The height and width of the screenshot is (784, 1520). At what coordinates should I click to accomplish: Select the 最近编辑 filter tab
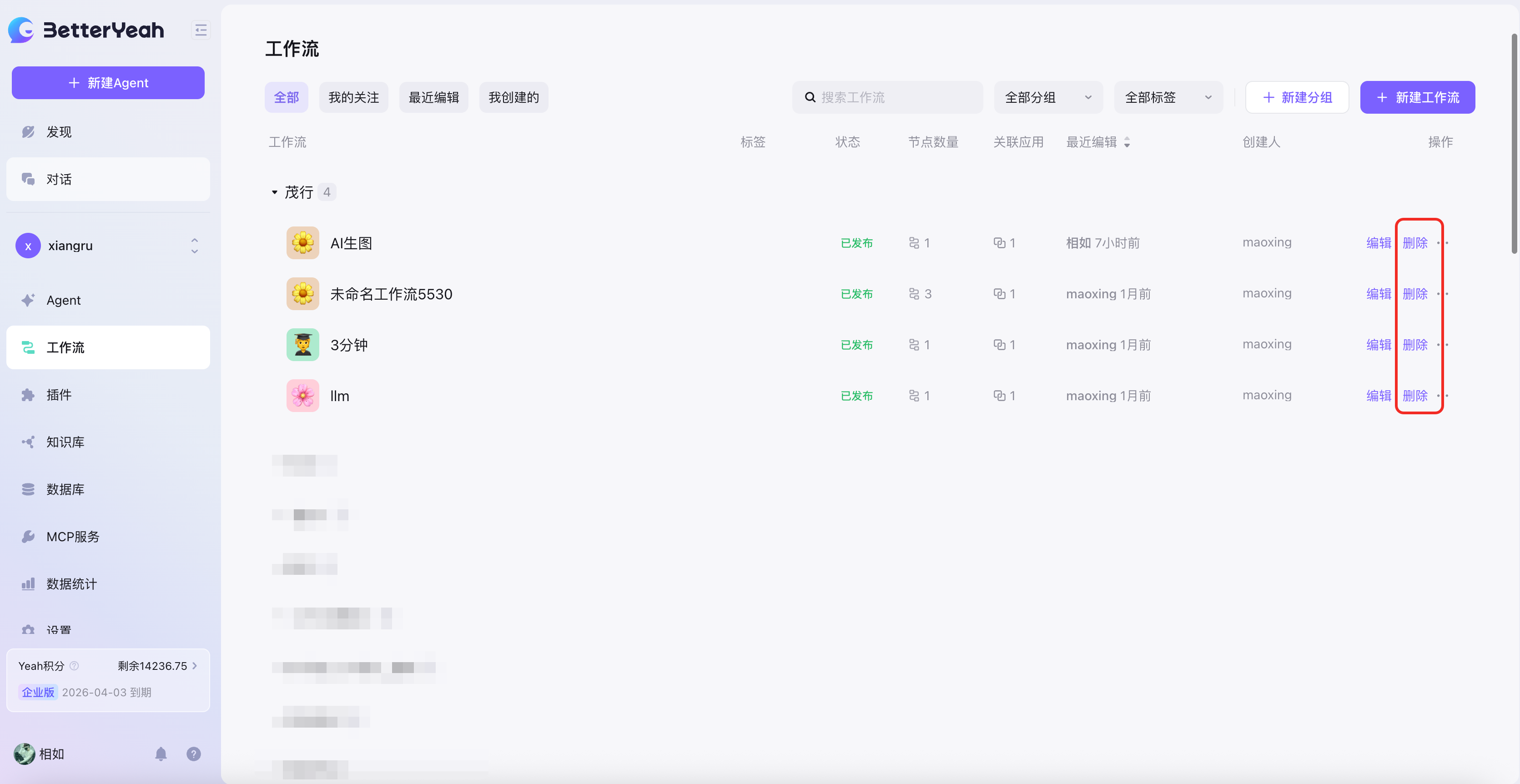[434, 97]
